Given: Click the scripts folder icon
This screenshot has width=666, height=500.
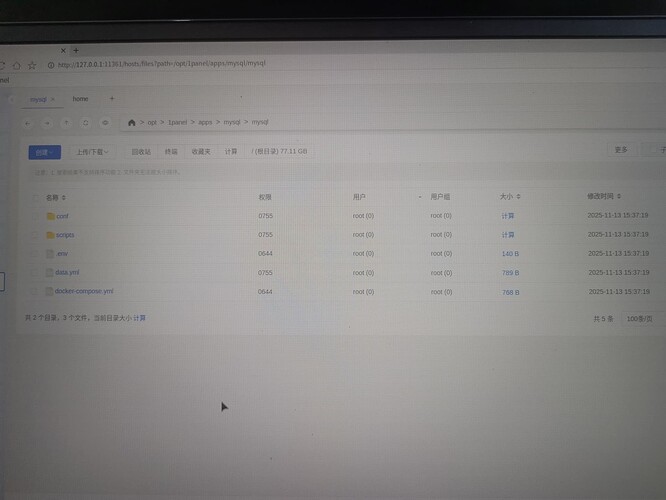Looking at the screenshot, I should coord(49,235).
